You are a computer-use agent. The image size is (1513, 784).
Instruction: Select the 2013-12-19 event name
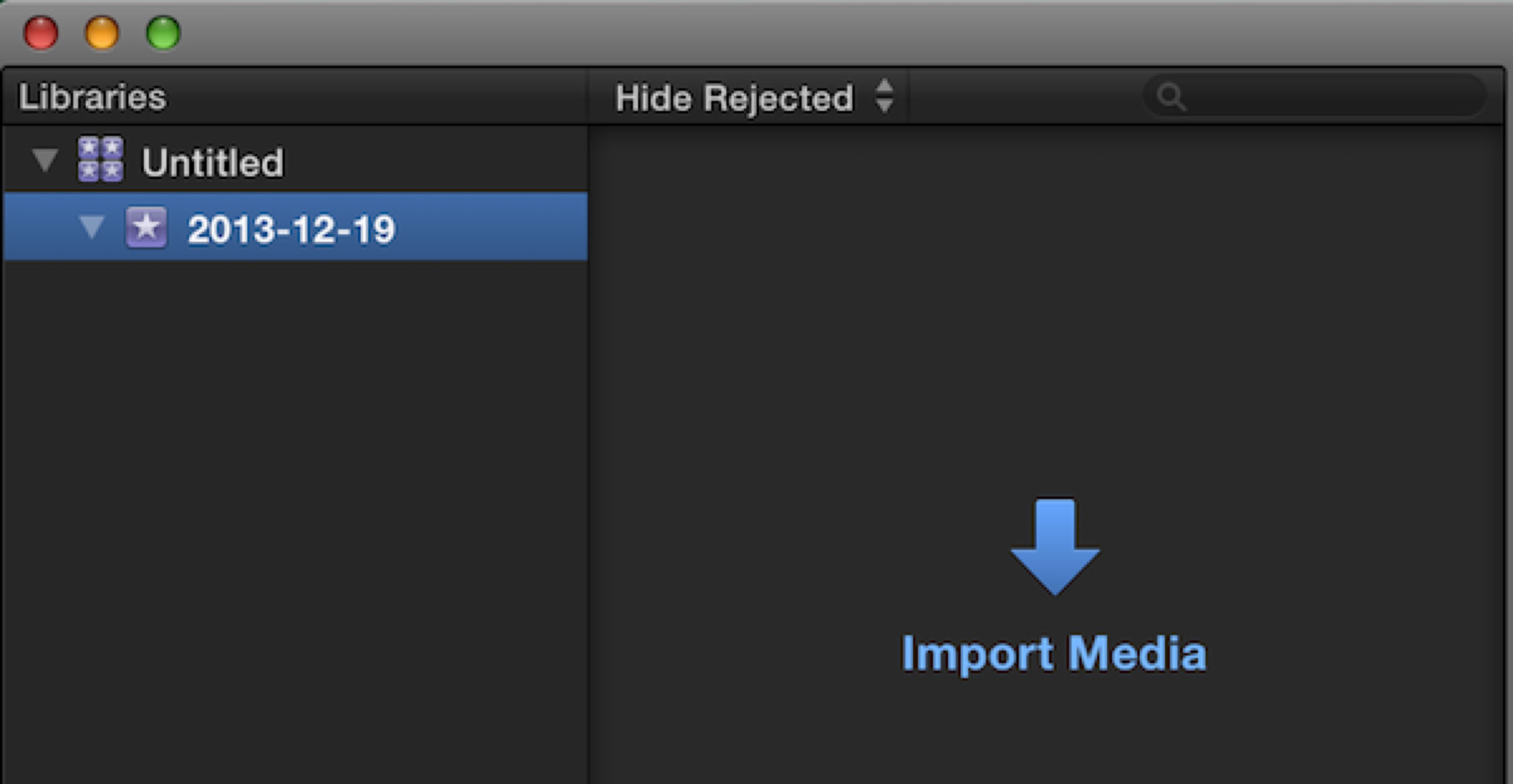tap(291, 229)
